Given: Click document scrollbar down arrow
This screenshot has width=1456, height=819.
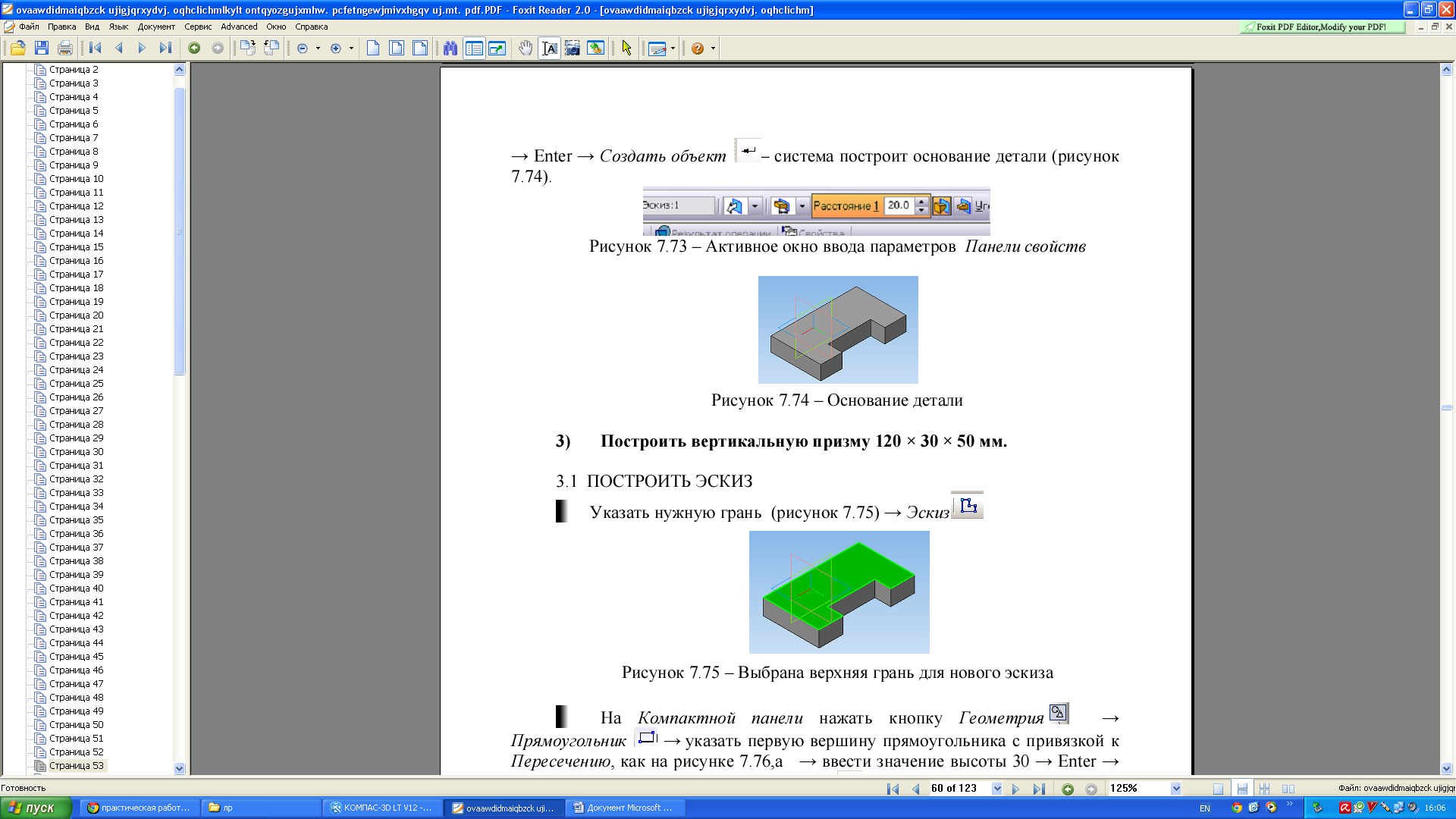Looking at the screenshot, I should tap(1446, 768).
